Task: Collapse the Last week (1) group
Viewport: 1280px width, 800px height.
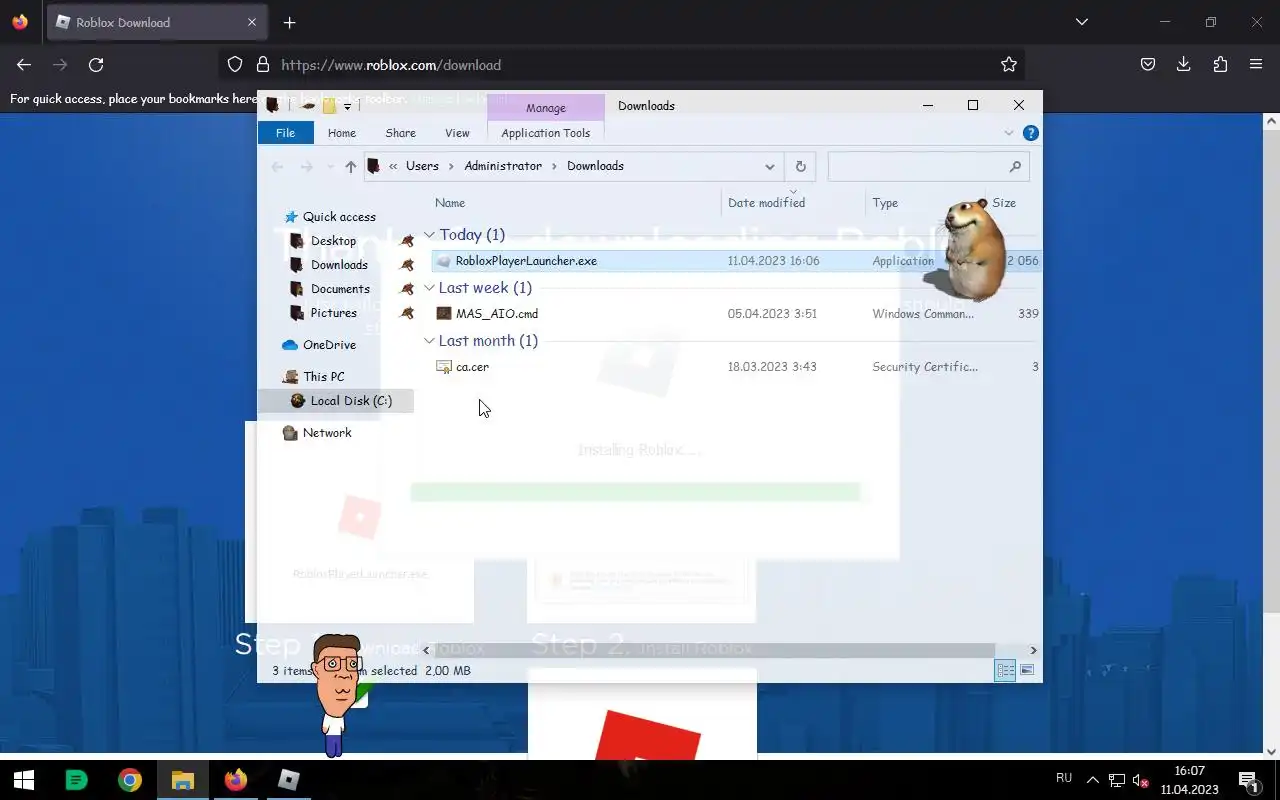Action: point(429,288)
